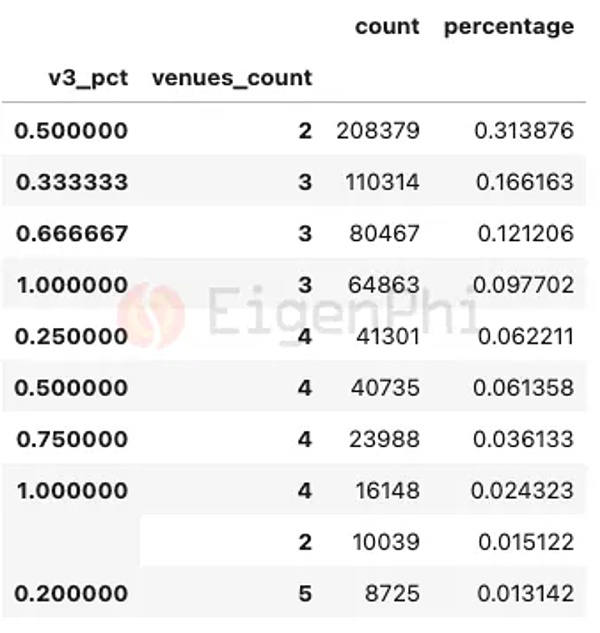Viewport: 600px width, 633px height.
Task: Select the percentage cell 0.121206
Action: [524, 233]
